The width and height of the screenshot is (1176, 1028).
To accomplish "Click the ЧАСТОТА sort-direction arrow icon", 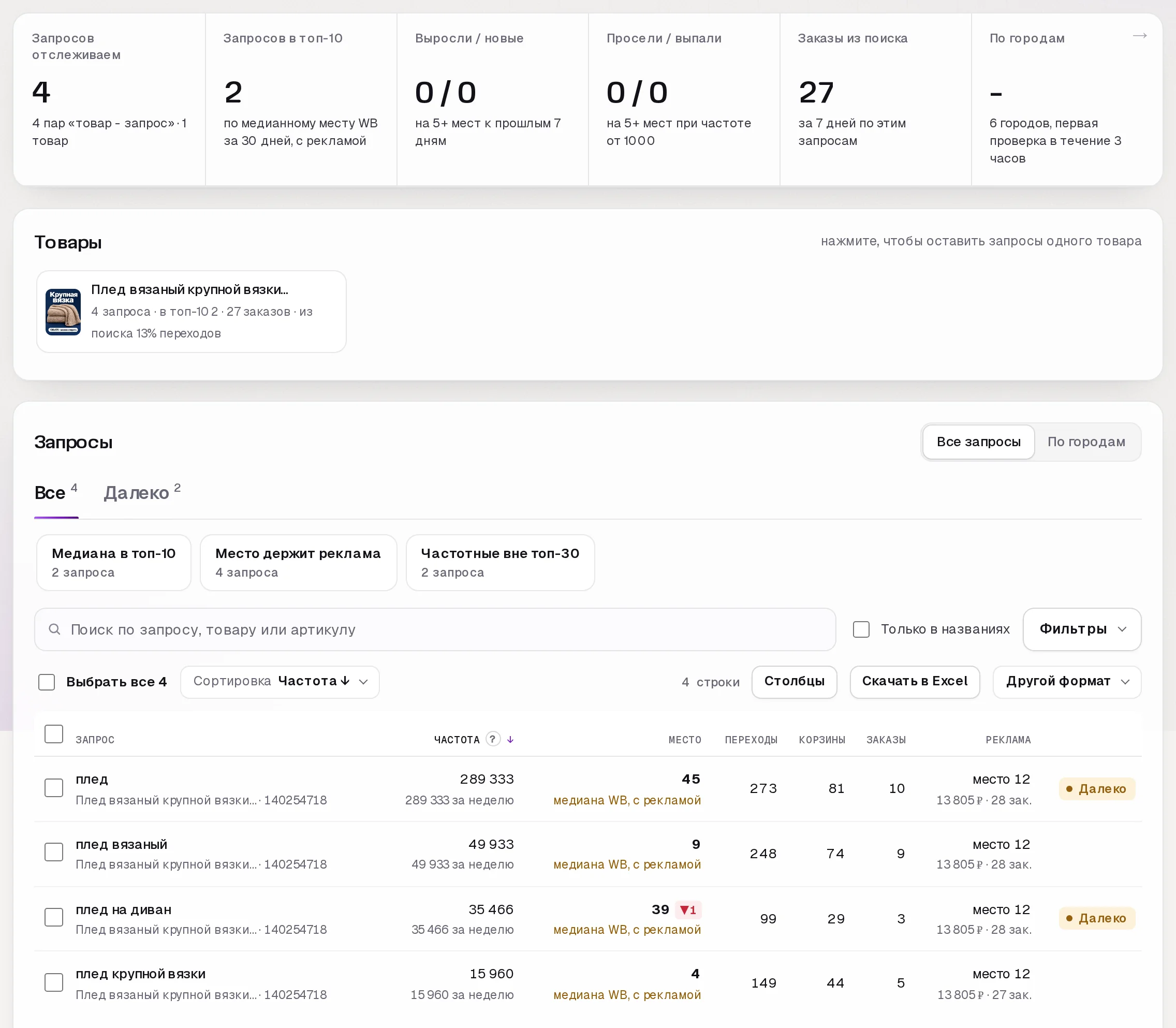I will click(x=510, y=740).
